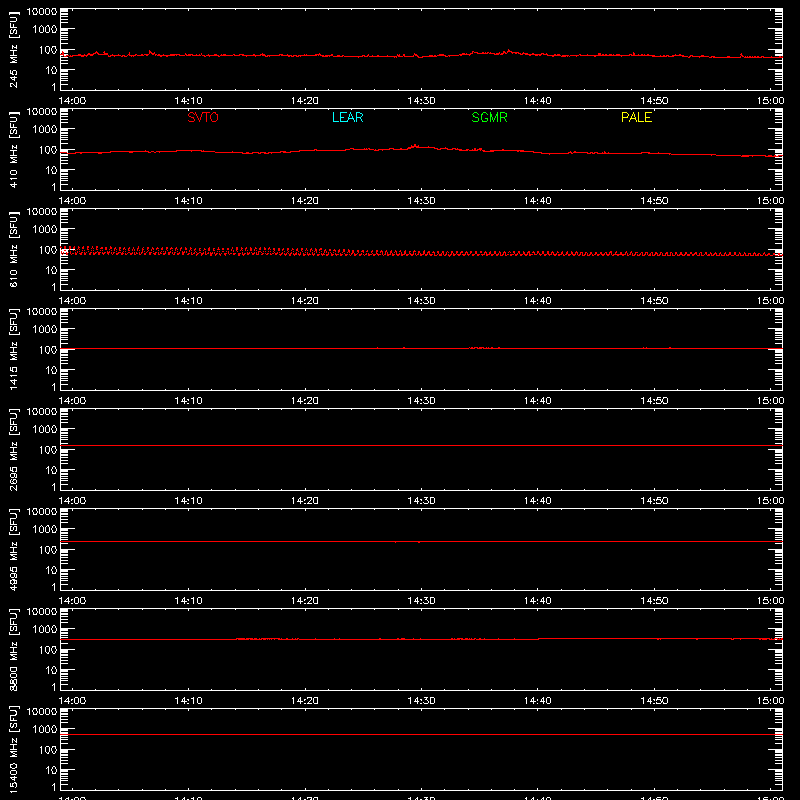Image resolution: width=800 pixels, height=800 pixels.
Task: Click the green SGMR station label
Action: [489, 117]
